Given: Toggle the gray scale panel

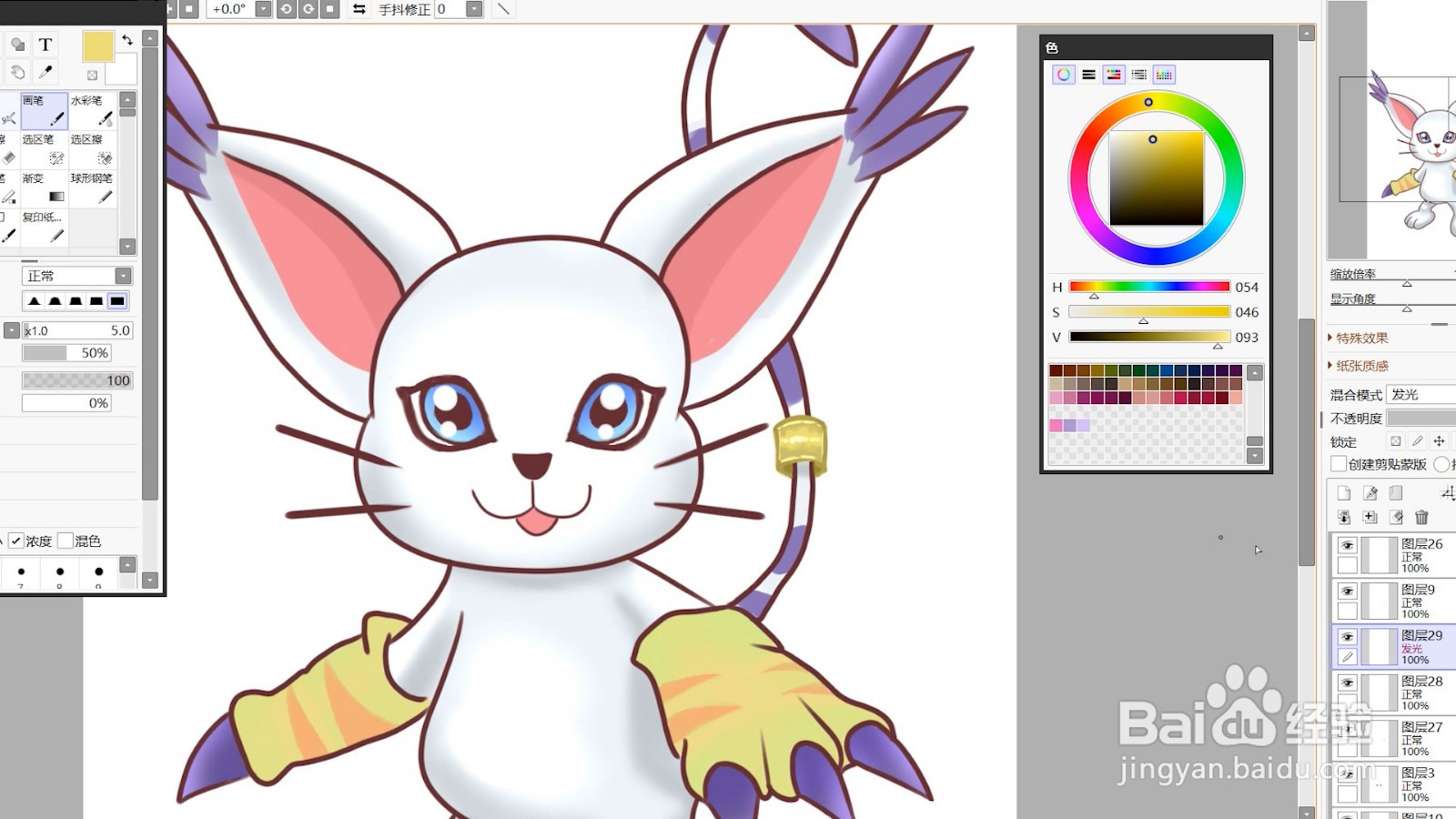Looking at the screenshot, I should point(1138,75).
